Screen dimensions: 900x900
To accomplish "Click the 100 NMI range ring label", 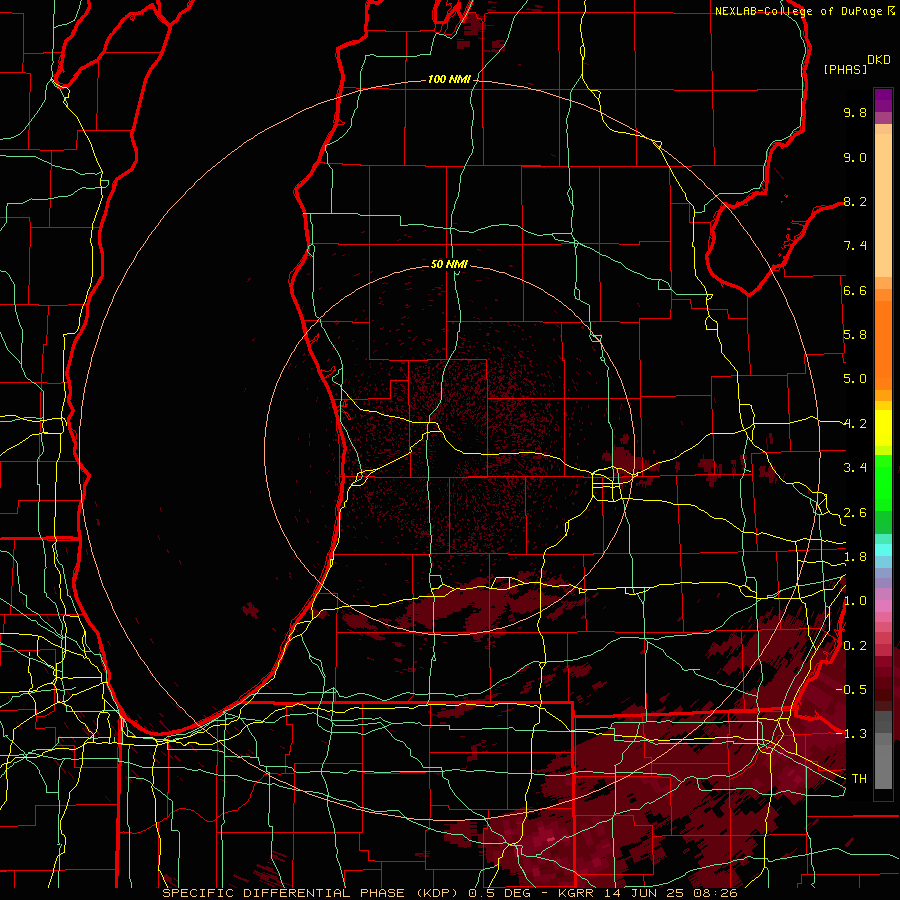I will point(449,79).
